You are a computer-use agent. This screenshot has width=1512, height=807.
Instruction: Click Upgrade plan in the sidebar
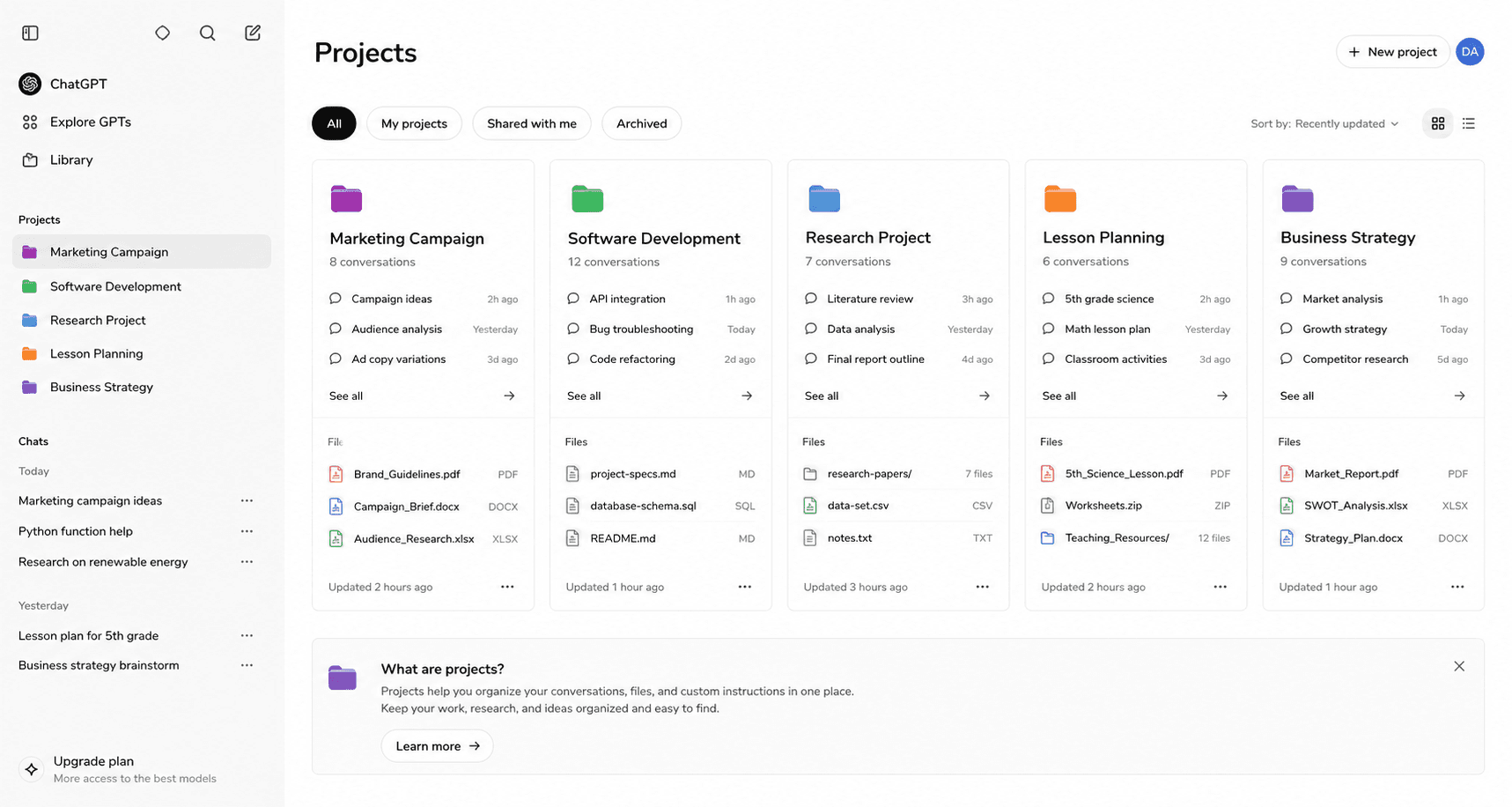118,769
